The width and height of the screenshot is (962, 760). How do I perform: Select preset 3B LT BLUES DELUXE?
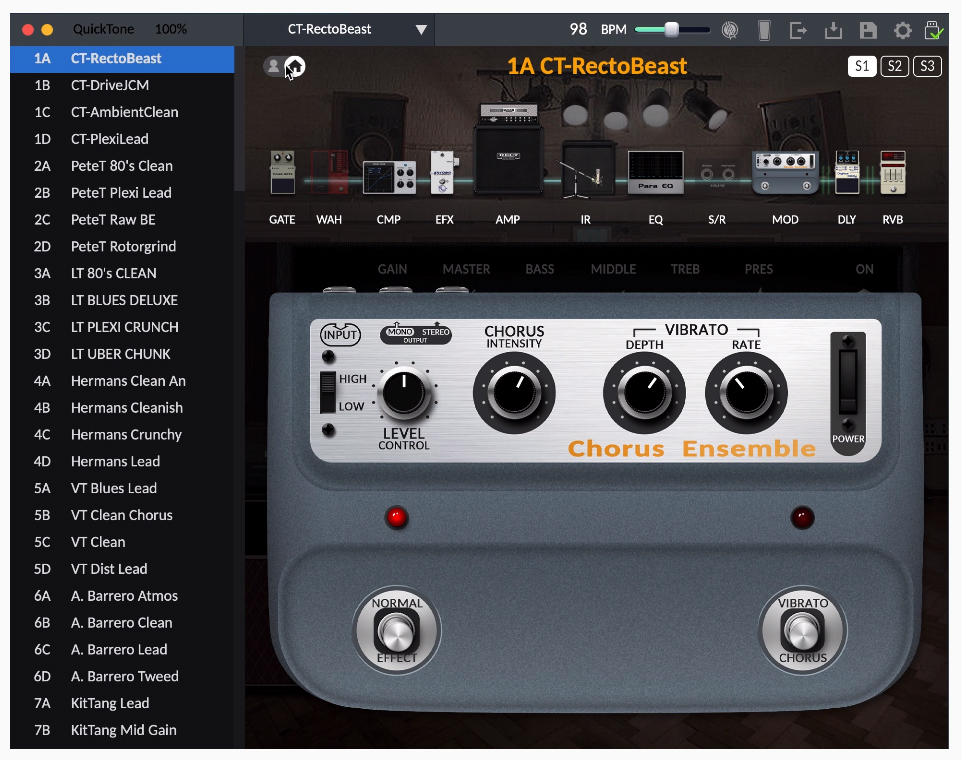coord(122,301)
